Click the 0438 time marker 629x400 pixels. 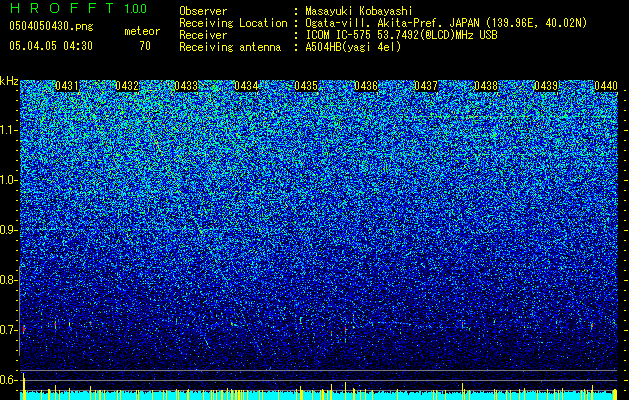(x=486, y=86)
